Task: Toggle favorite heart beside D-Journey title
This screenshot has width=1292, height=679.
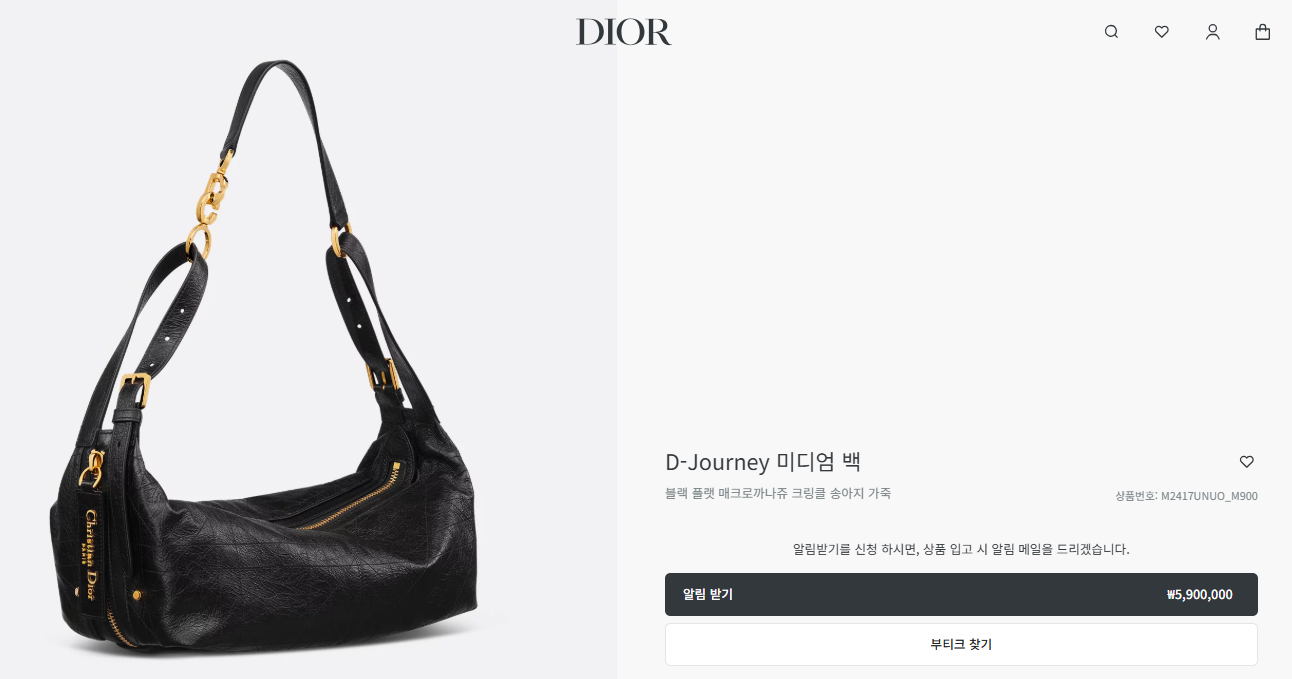Action: (1246, 462)
